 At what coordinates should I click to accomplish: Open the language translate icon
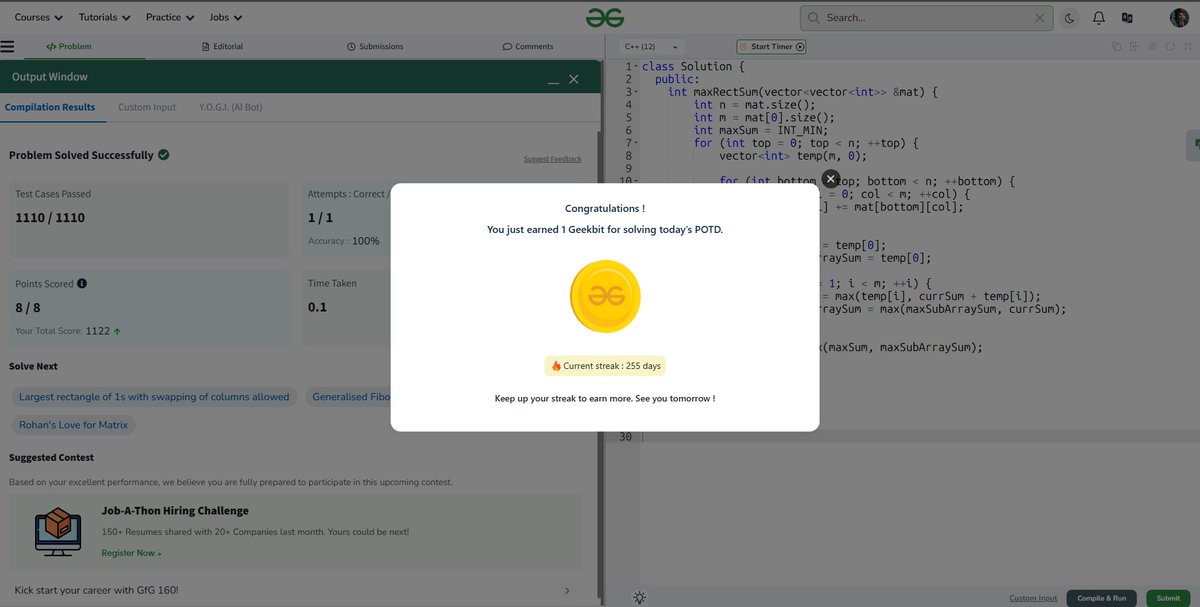(x=1127, y=17)
